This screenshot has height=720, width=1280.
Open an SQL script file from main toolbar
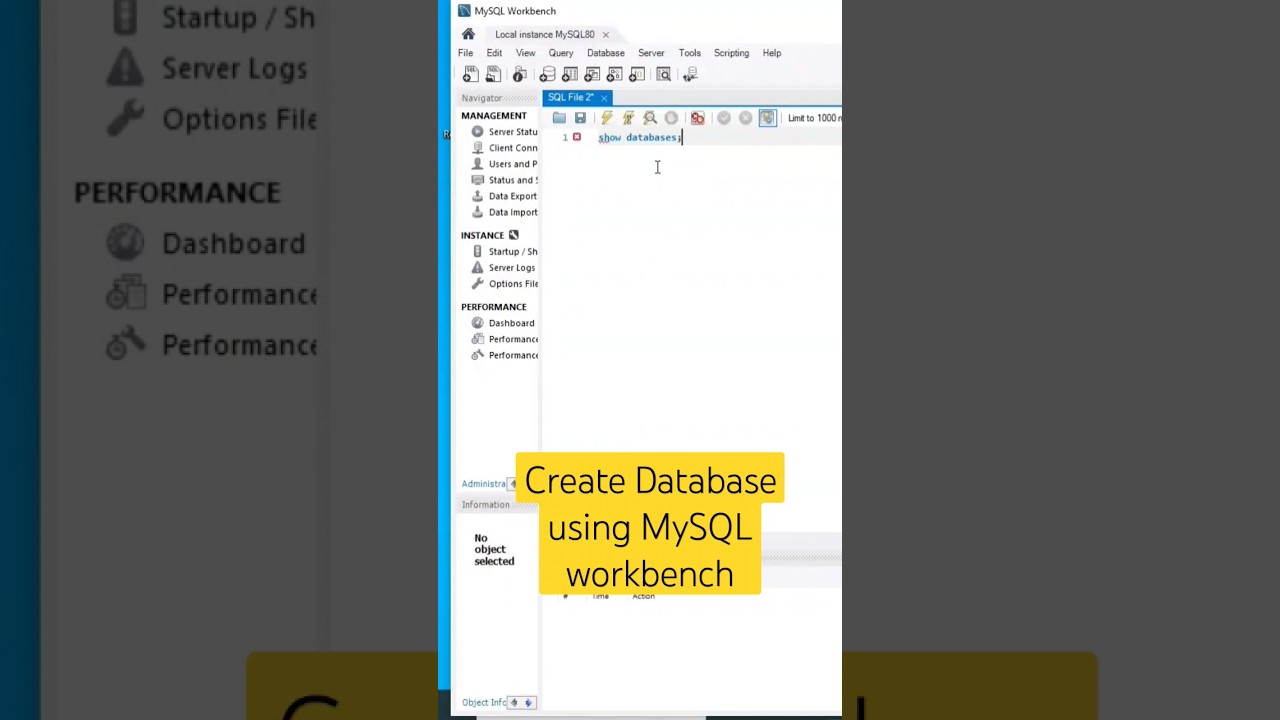pos(493,75)
